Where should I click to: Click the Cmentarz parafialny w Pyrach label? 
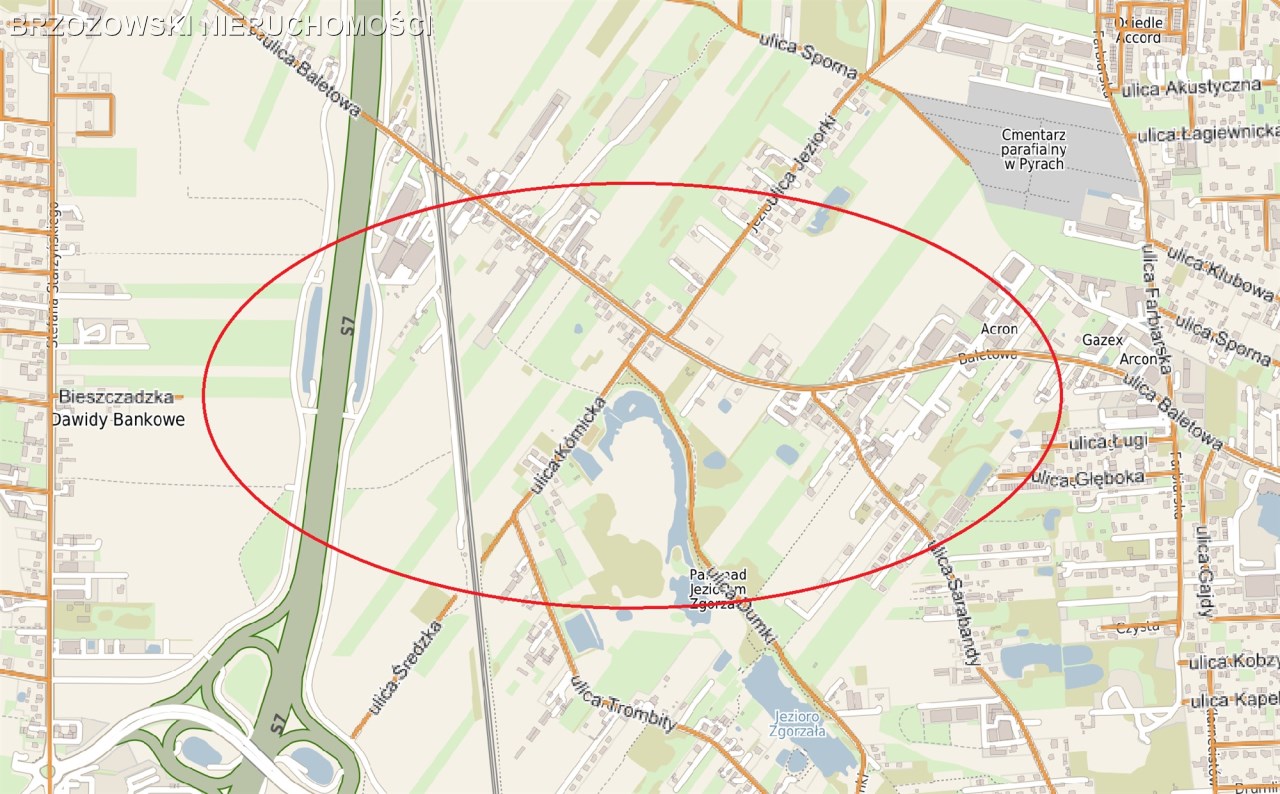click(1034, 148)
